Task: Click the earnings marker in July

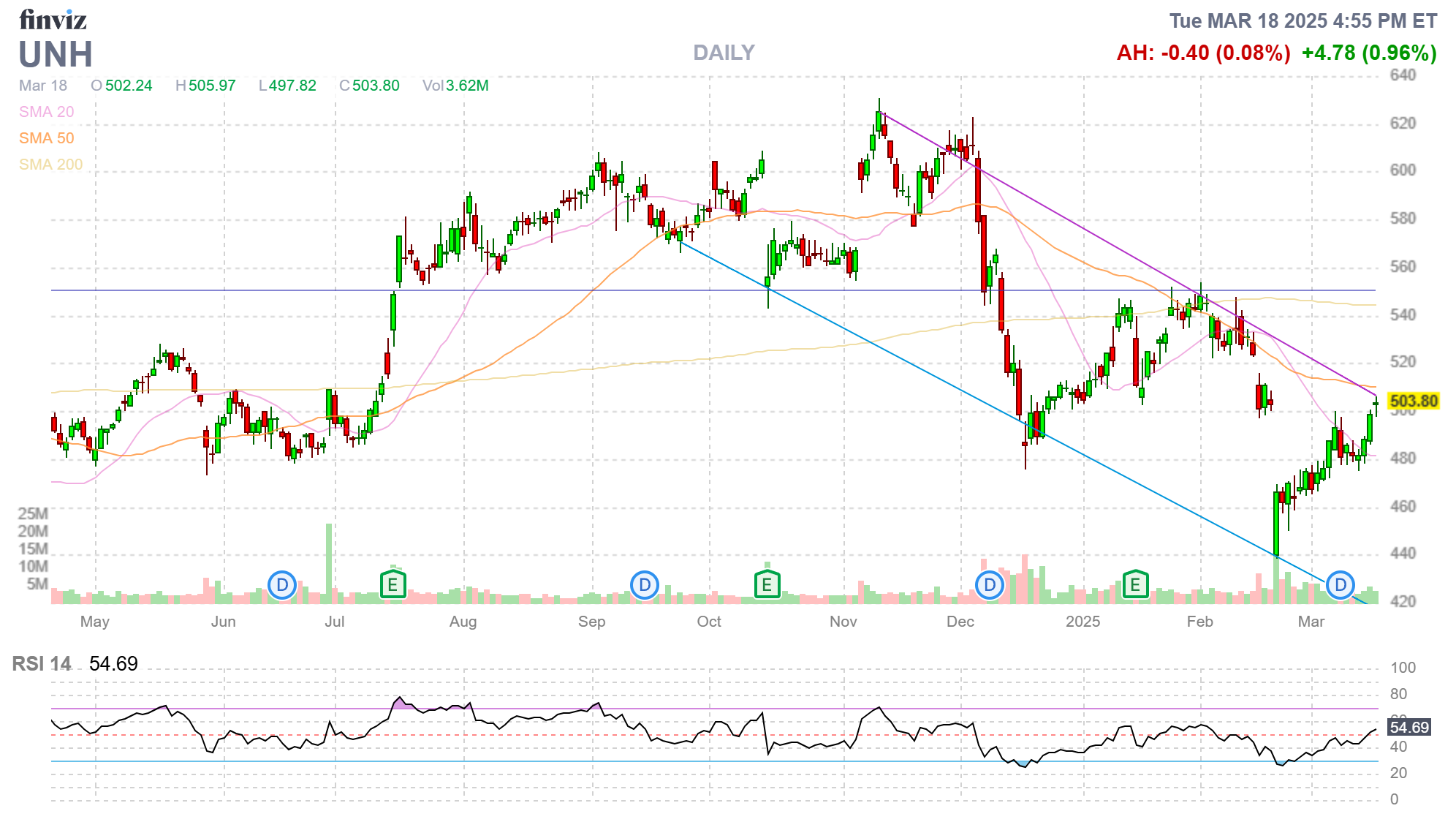Action: [x=393, y=585]
